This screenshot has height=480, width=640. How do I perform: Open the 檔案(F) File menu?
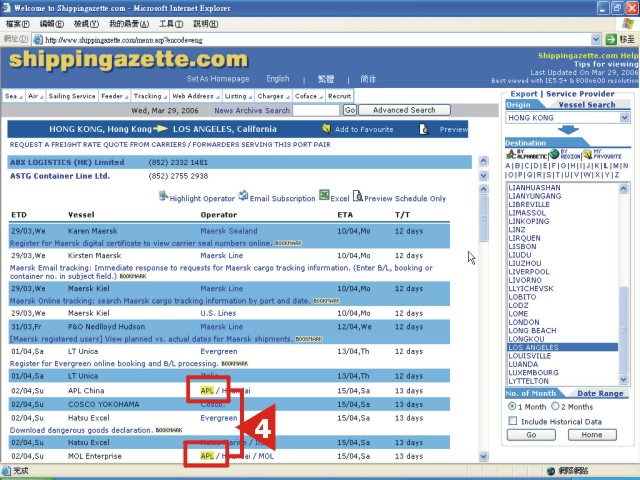point(18,24)
